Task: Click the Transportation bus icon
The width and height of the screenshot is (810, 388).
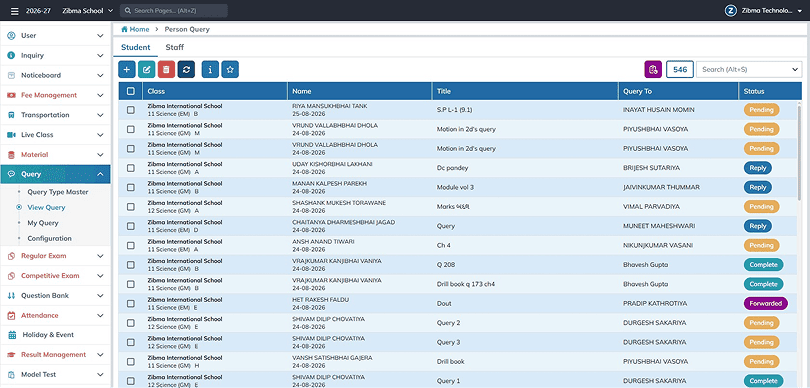Action: [x=11, y=115]
